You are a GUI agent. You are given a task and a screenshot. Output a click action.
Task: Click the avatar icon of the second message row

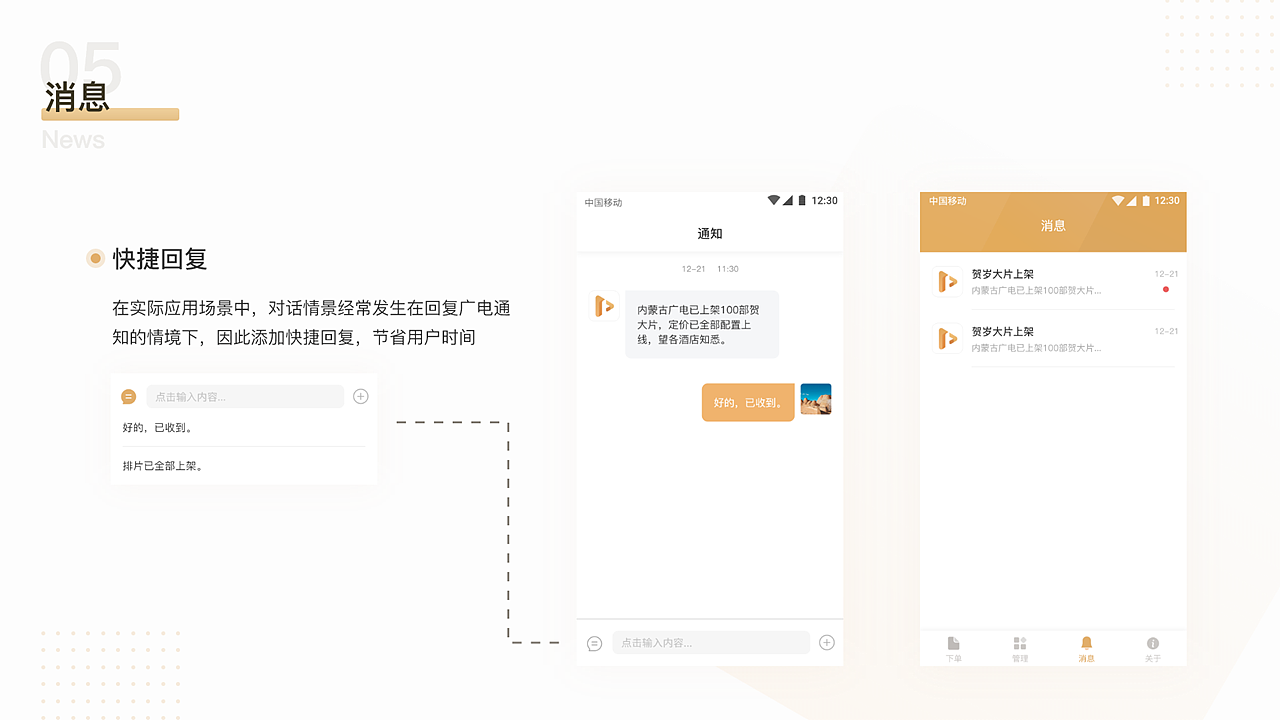[x=947, y=339]
